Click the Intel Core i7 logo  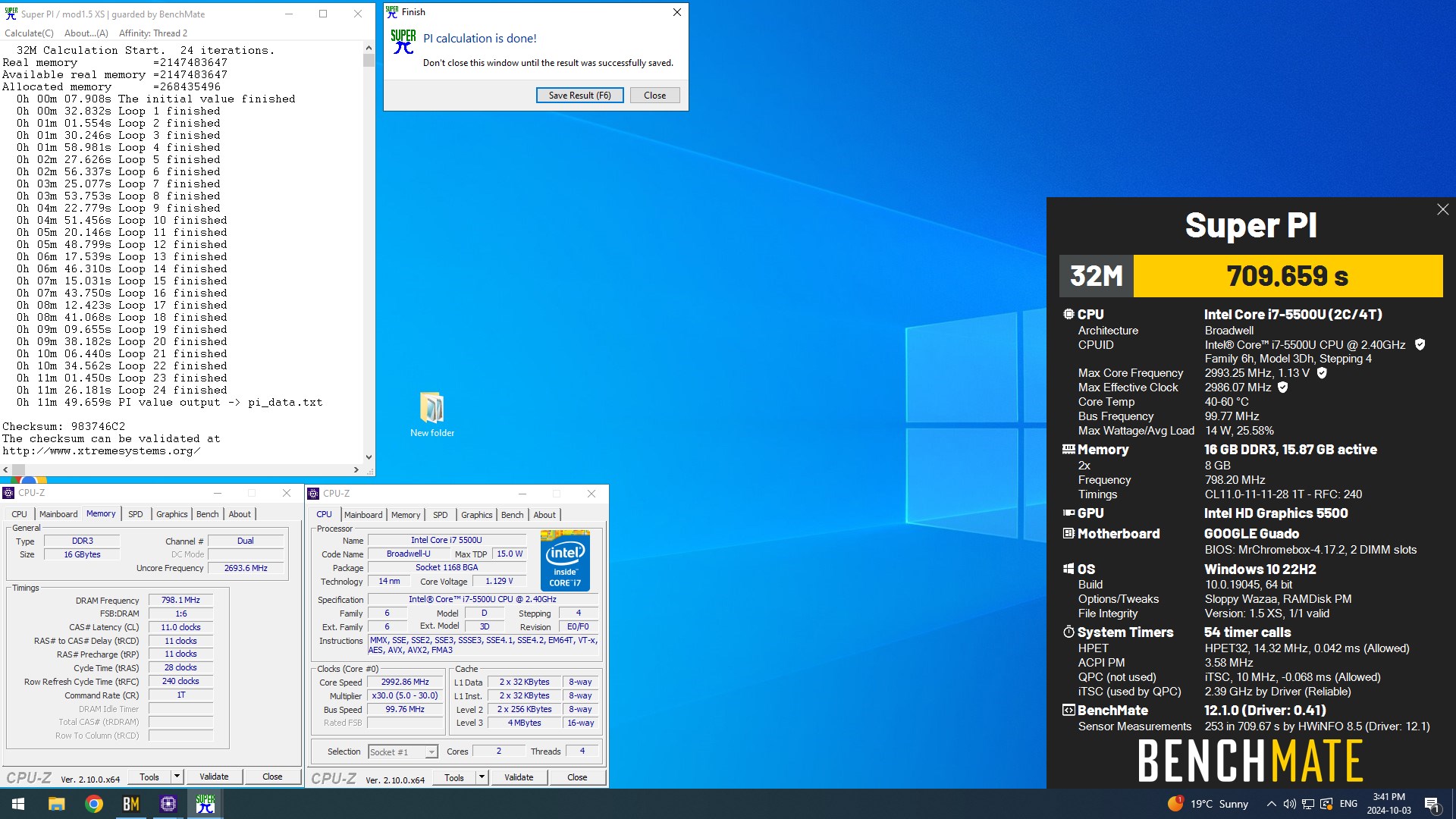[x=565, y=560]
